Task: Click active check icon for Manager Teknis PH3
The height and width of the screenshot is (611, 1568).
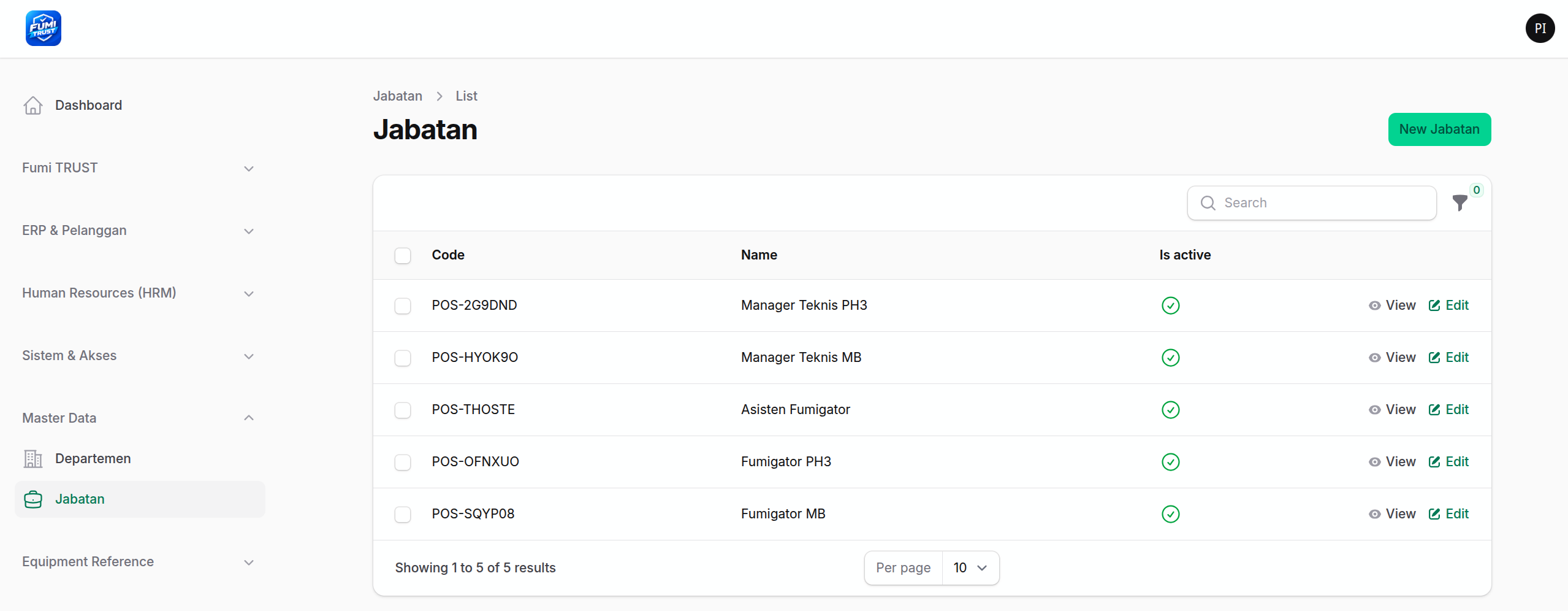Action: pos(1170,305)
